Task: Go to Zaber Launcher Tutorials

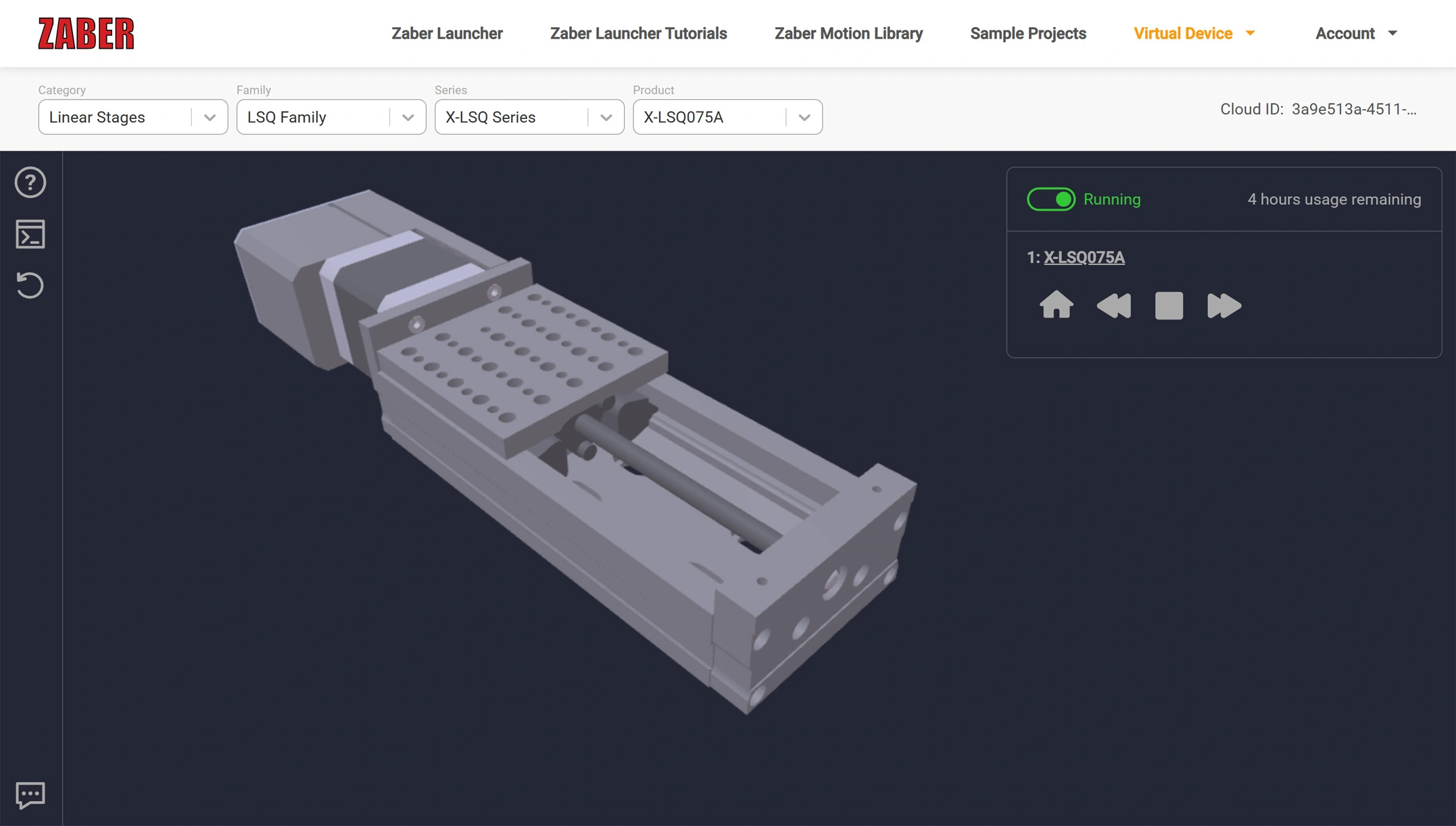Action: [638, 33]
